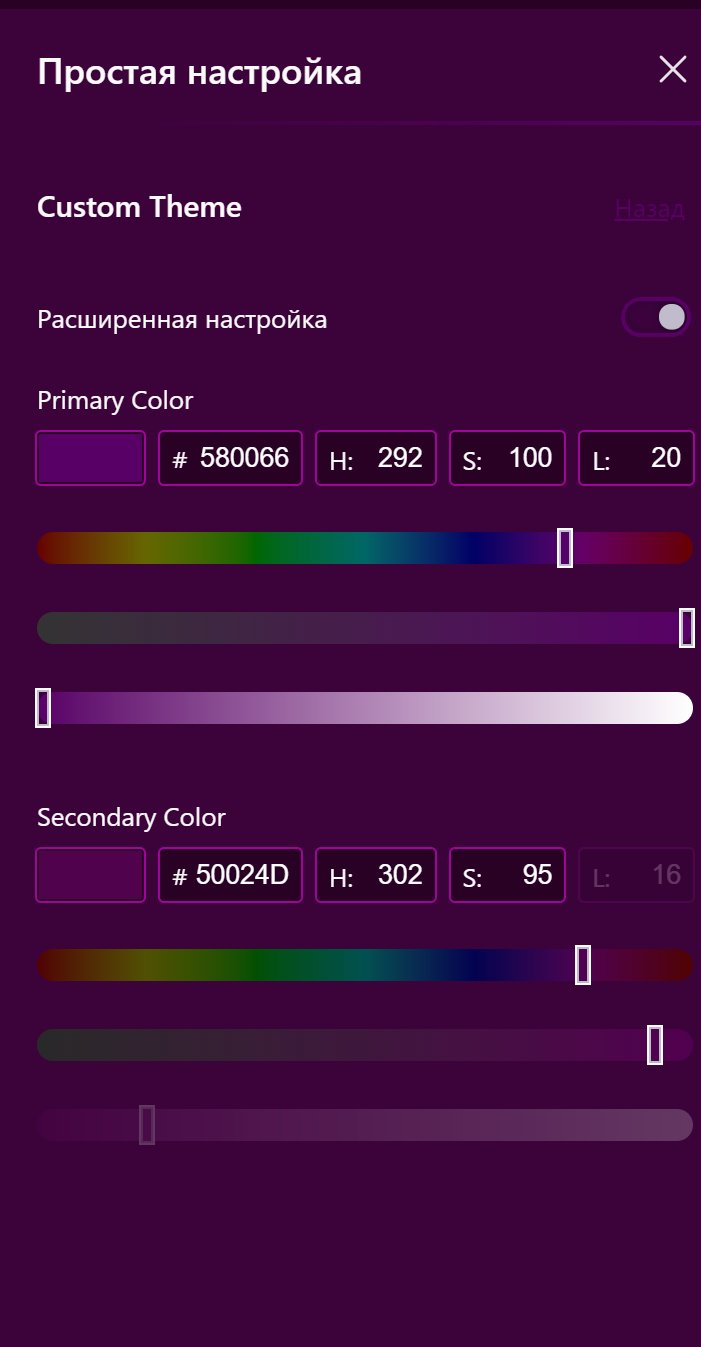
Task: Open the Secondary Color swatch
Action: pyautogui.click(x=91, y=875)
